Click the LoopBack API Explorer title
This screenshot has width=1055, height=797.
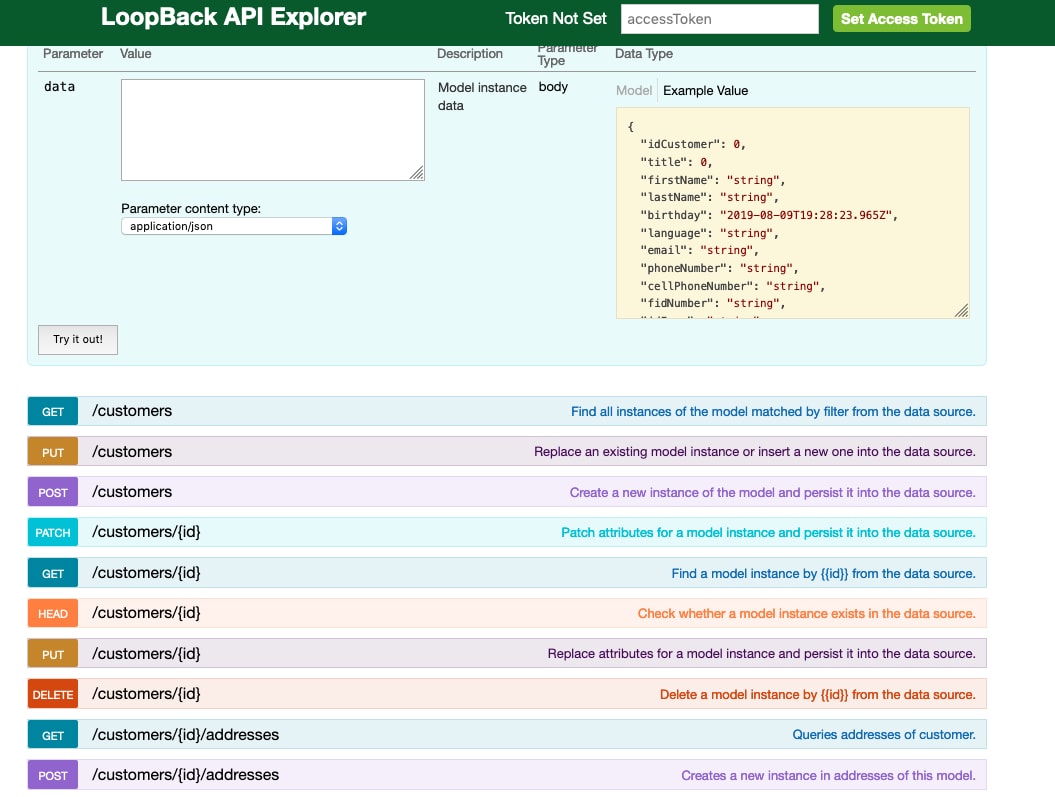click(x=233, y=17)
